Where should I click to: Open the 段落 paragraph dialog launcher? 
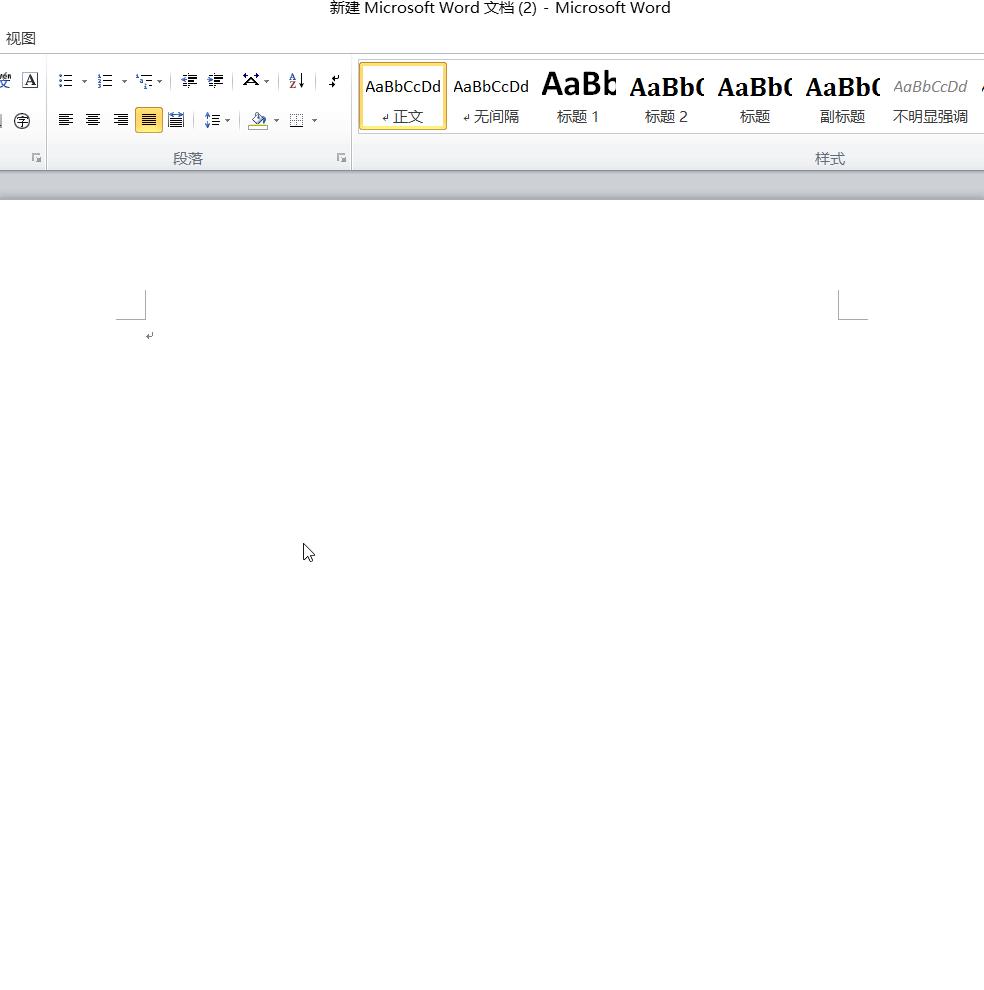tap(341, 158)
